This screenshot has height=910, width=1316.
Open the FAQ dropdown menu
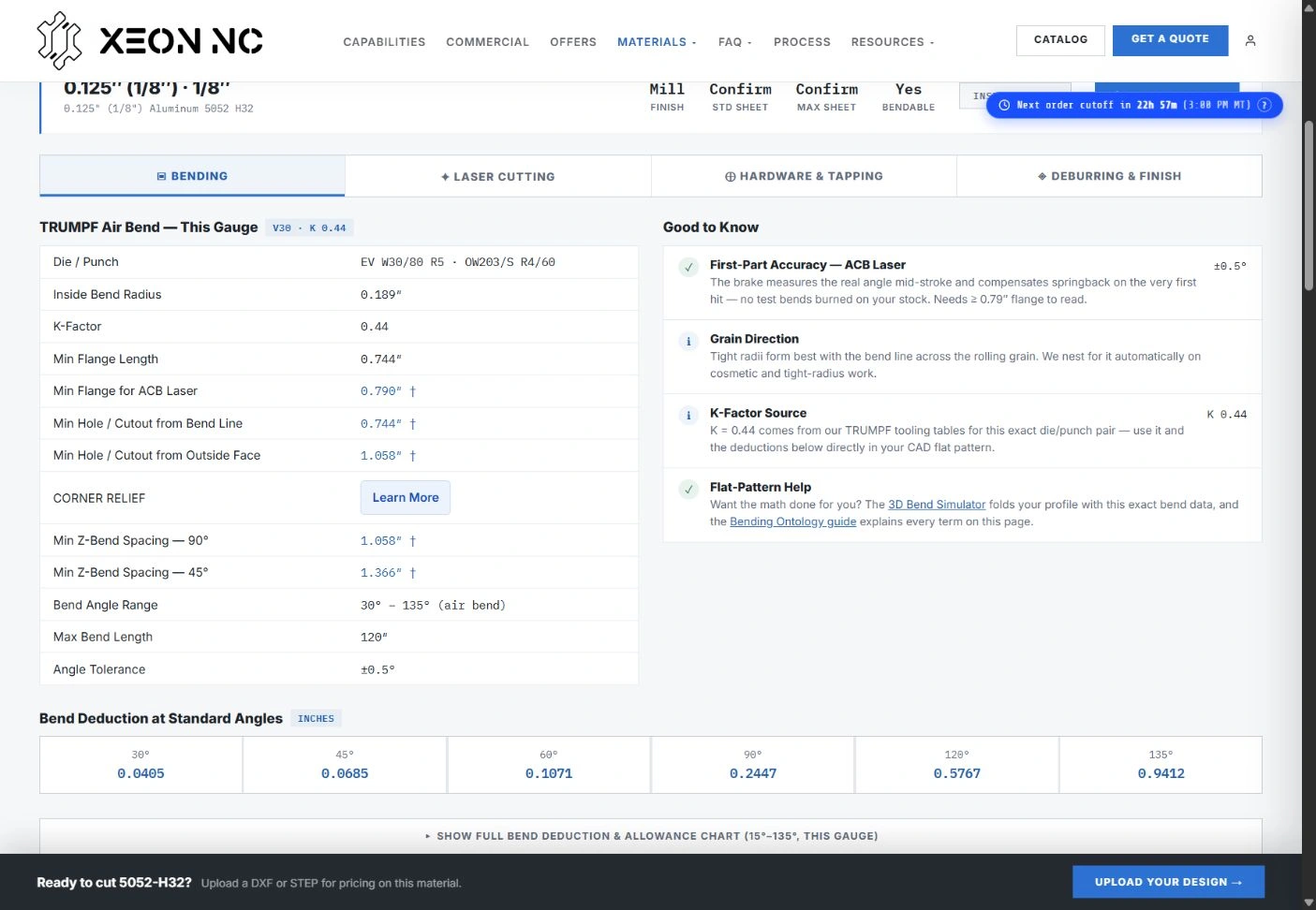pyautogui.click(x=735, y=42)
